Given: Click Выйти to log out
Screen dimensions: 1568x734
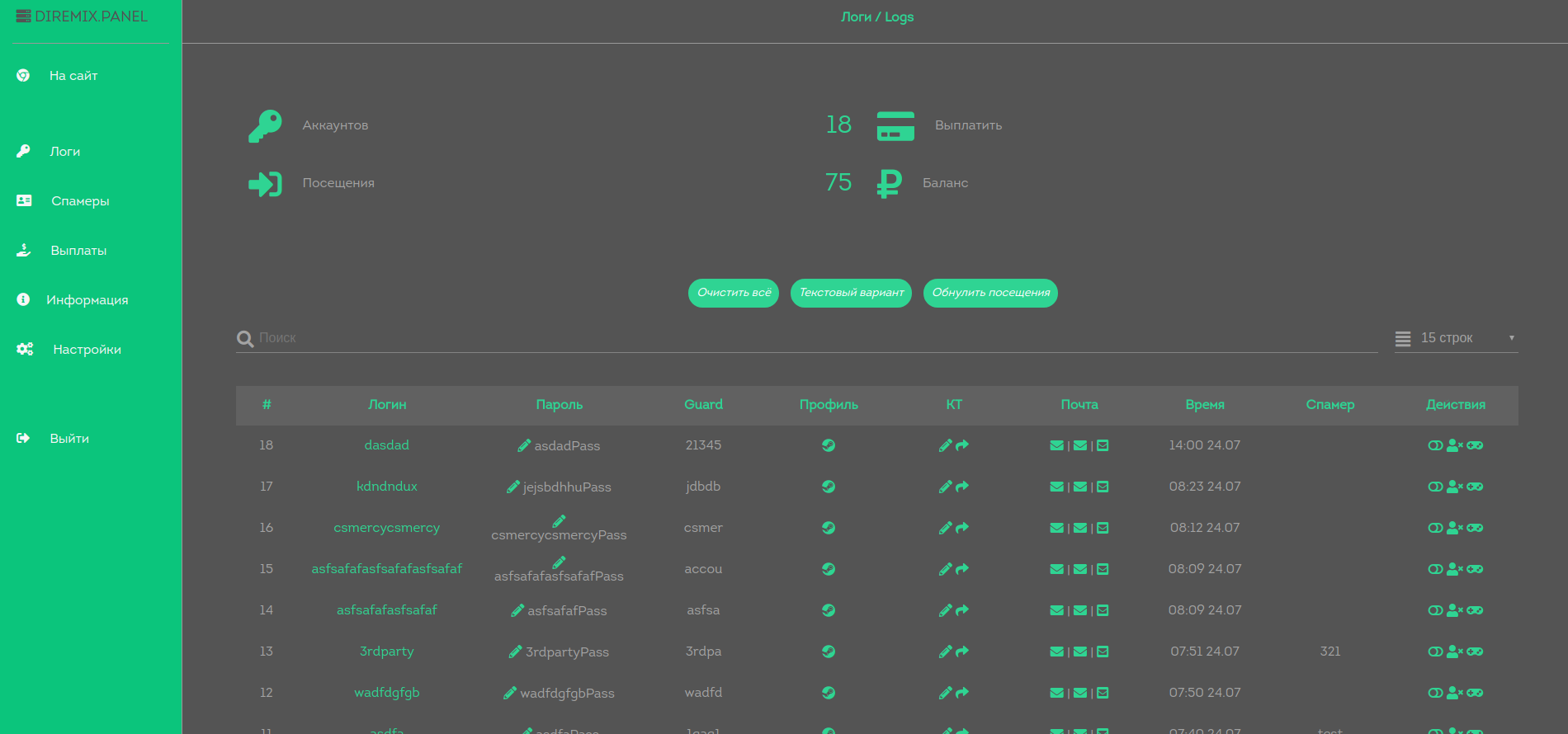Looking at the screenshot, I should tap(69, 439).
